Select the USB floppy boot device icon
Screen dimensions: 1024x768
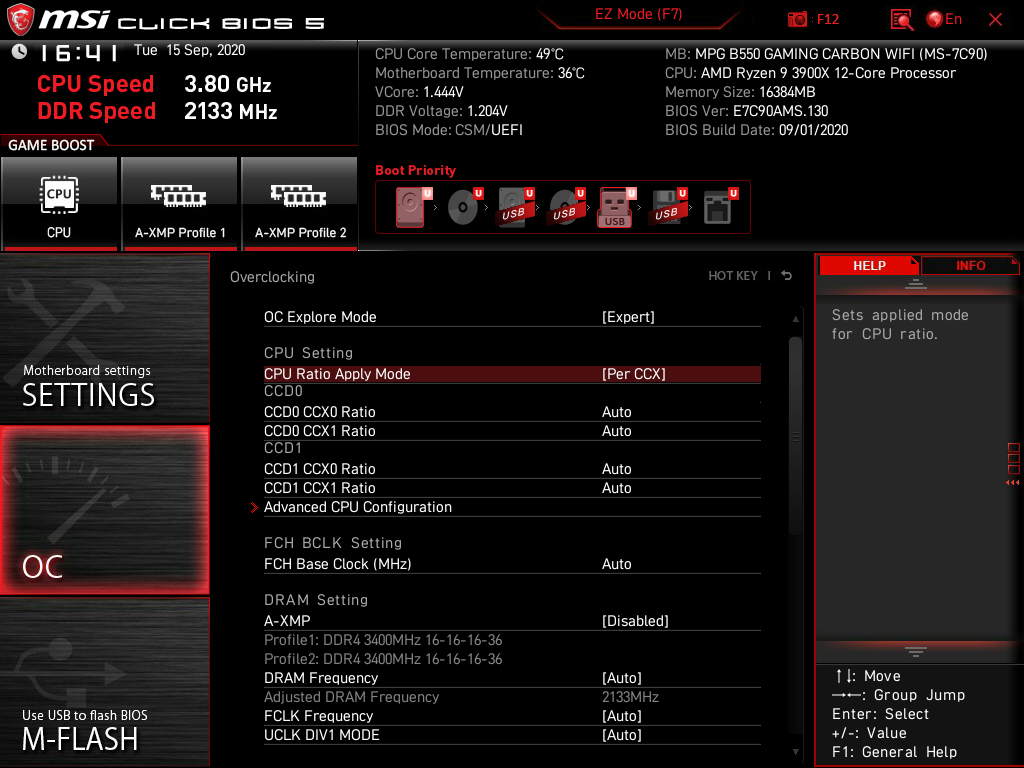pyautogui.click(x=668, y=207)
